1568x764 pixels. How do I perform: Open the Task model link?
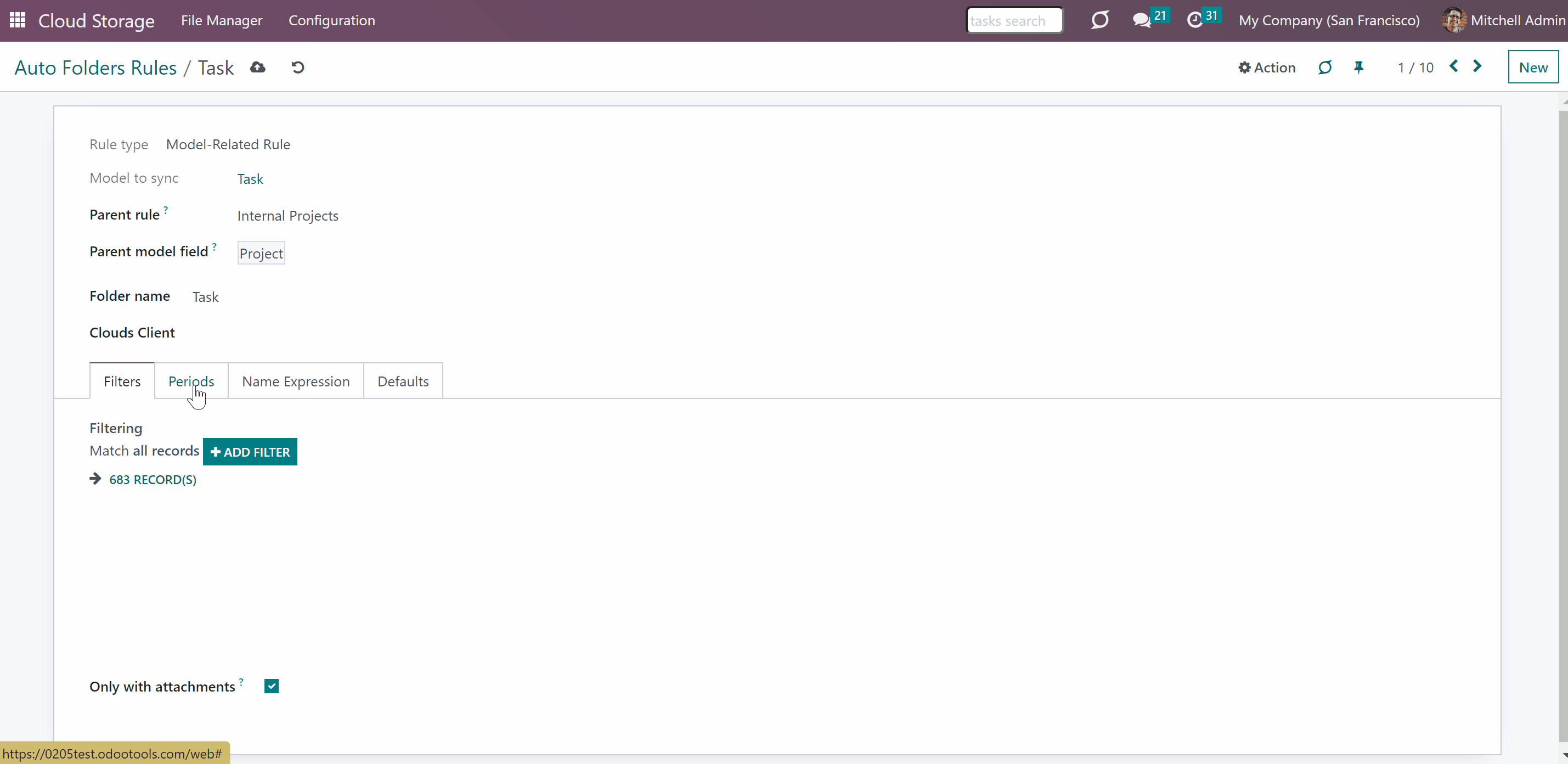click(250, 179)
